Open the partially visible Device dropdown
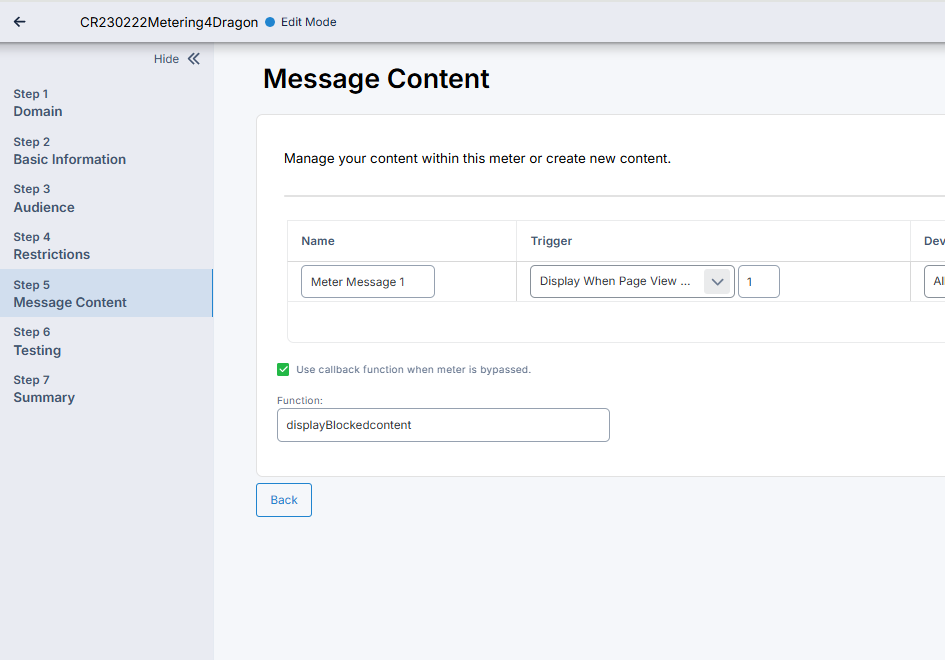 [x=934, y=282]
